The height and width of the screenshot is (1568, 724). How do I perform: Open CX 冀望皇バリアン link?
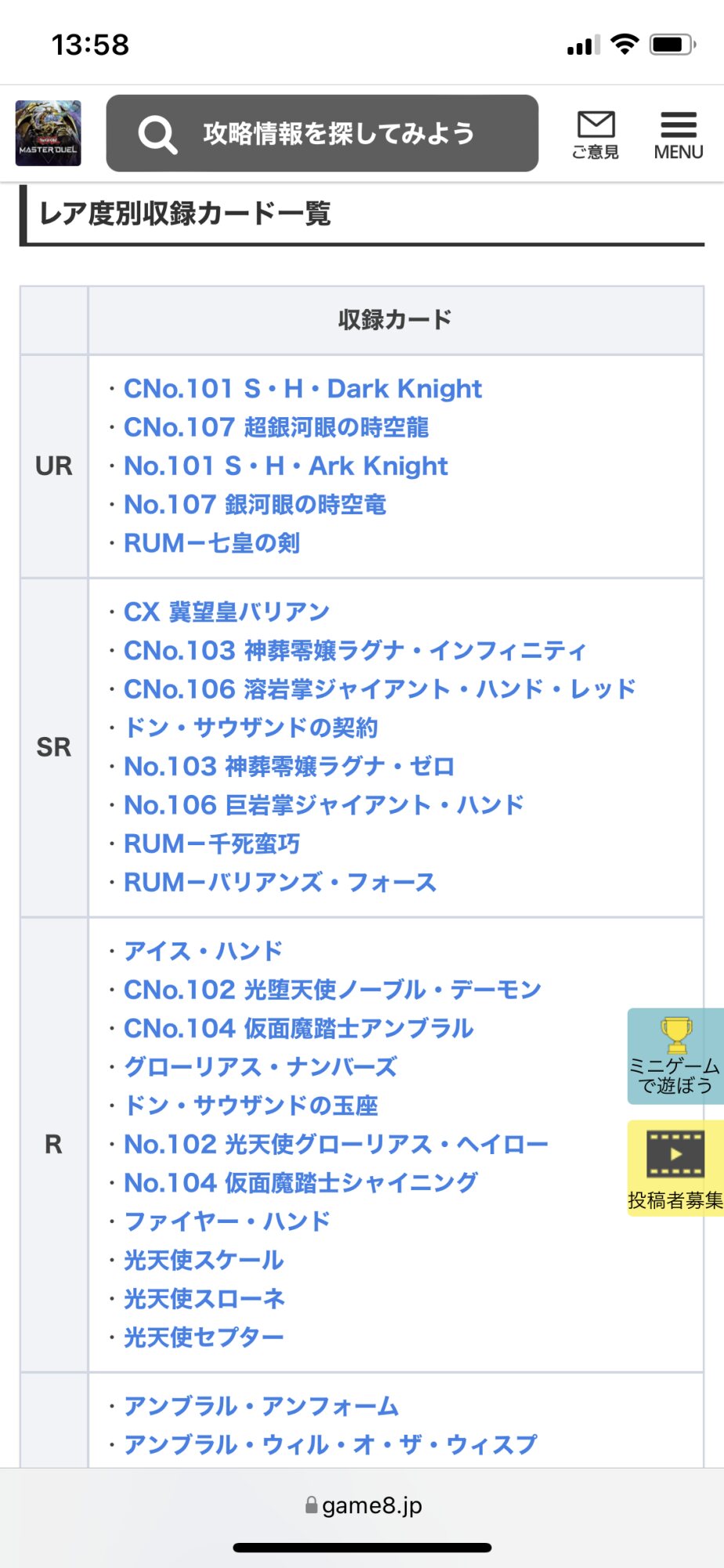pyautogui.click(x=226, y=612)
